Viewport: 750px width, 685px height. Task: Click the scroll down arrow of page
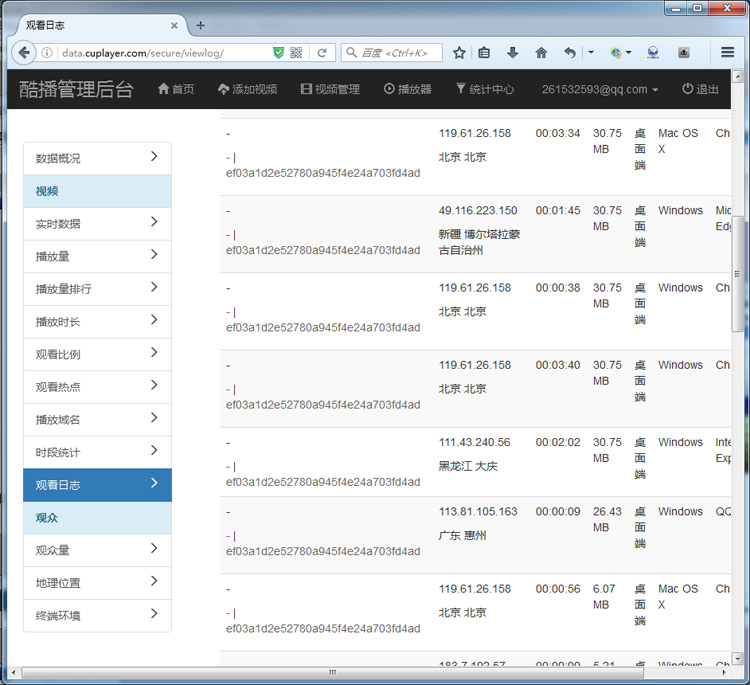pos(738,658)
